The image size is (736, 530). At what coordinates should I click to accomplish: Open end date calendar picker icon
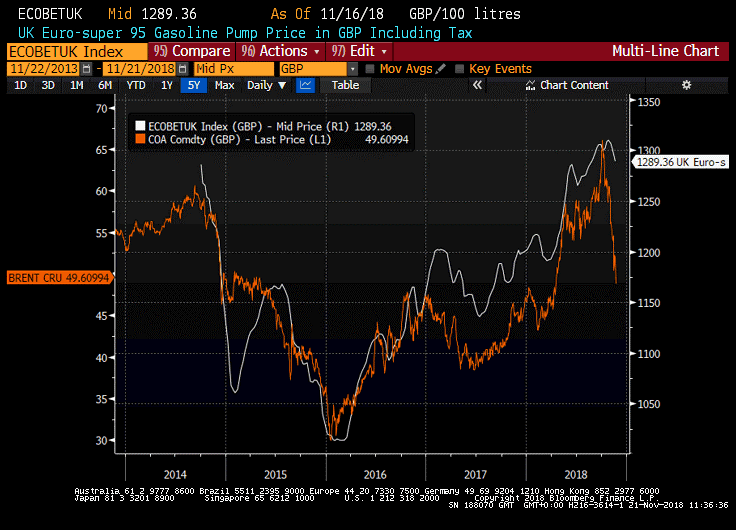(183, 69)
